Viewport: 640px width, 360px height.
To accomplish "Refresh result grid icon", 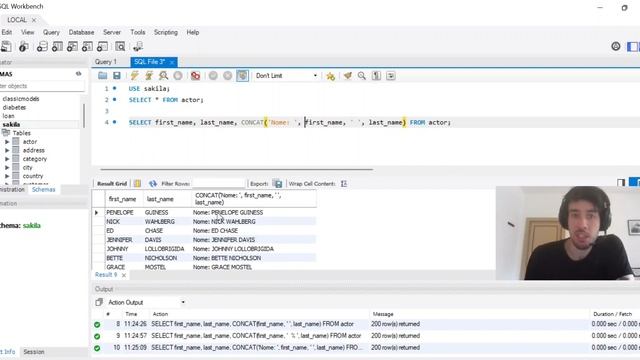I will coord(153,184).
